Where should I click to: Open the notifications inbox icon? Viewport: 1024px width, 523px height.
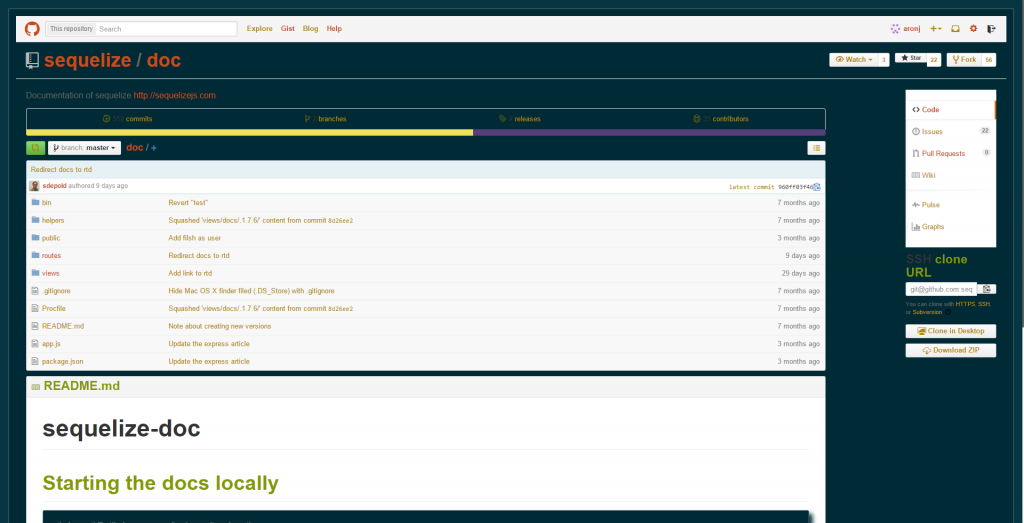[955, 29]
